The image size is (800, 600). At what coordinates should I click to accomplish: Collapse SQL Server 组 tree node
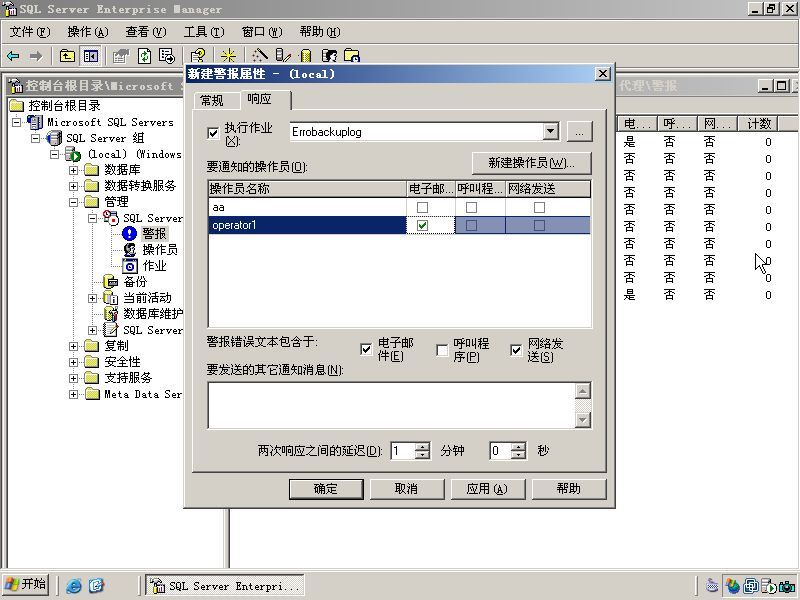[x=35, y=138]
